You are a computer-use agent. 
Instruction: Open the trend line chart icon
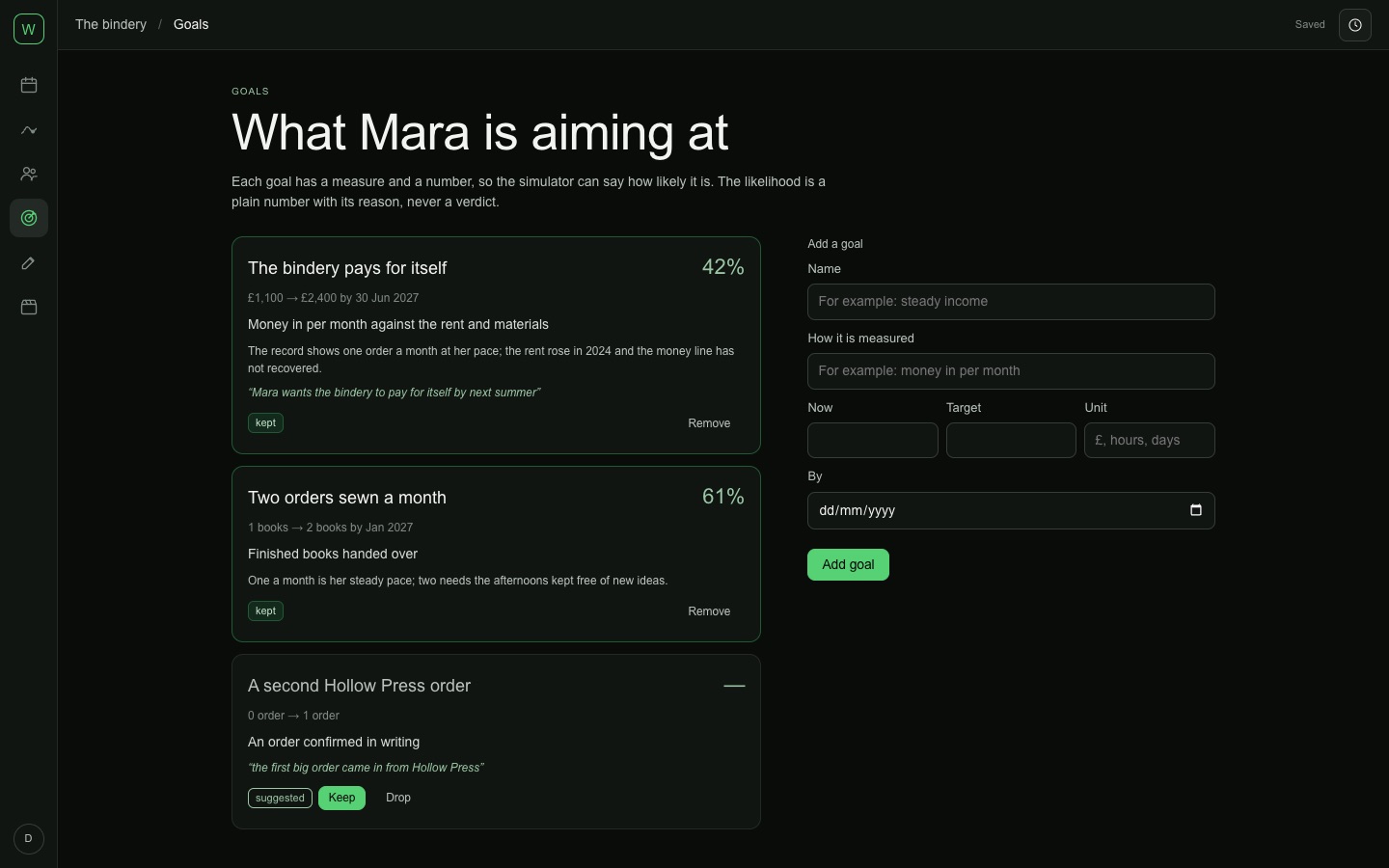coord(29,129)
